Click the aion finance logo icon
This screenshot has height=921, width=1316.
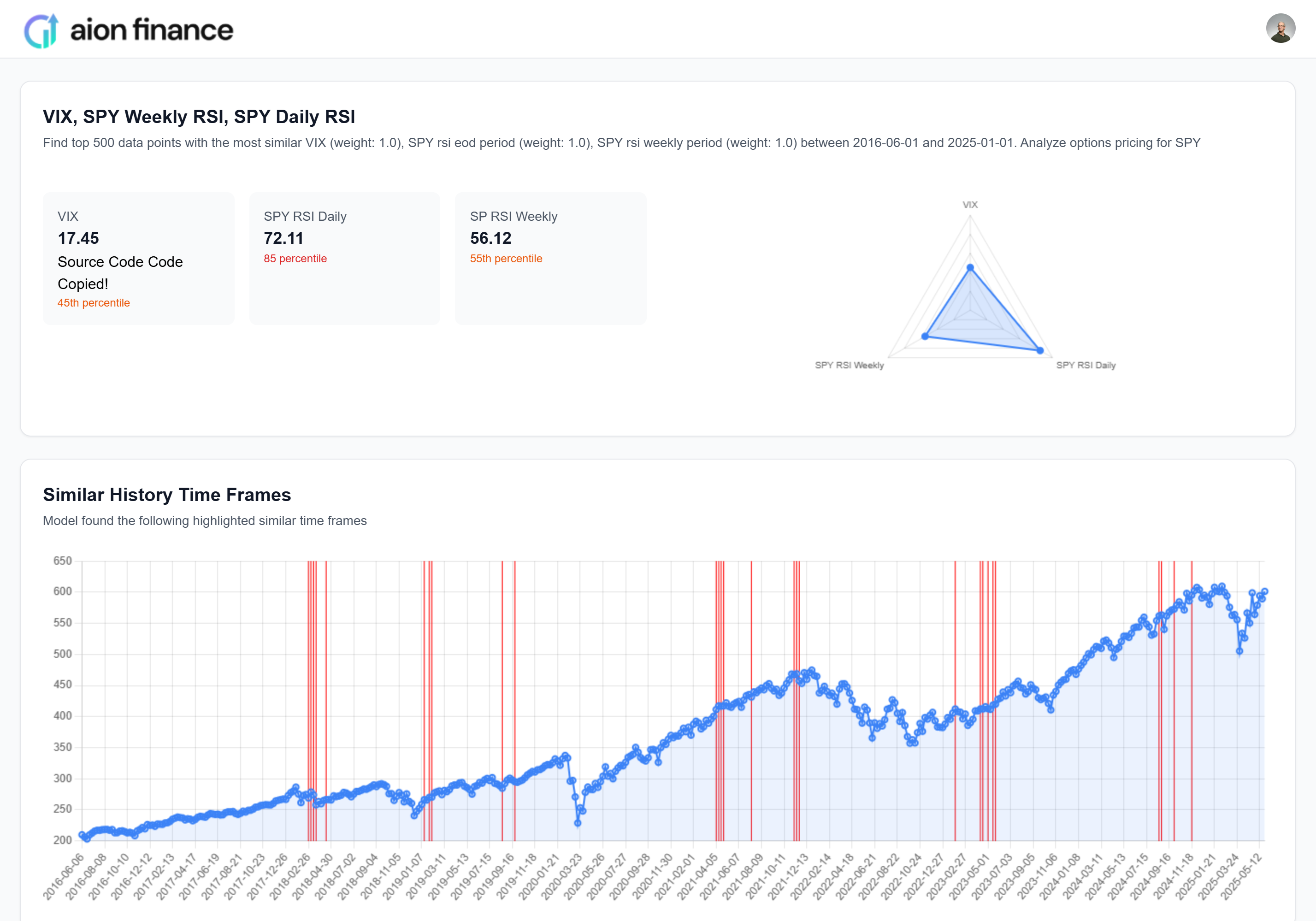tap(41, 30)
